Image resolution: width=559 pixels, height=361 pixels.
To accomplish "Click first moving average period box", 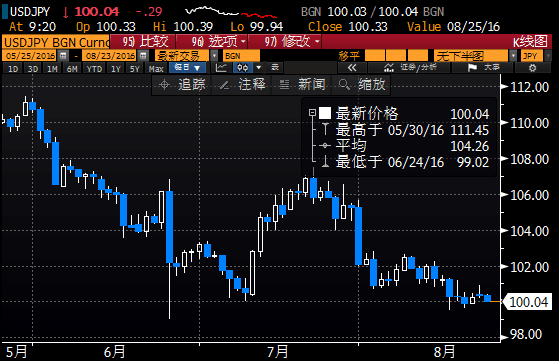I will pyautogui.click(x=375, y=56).
